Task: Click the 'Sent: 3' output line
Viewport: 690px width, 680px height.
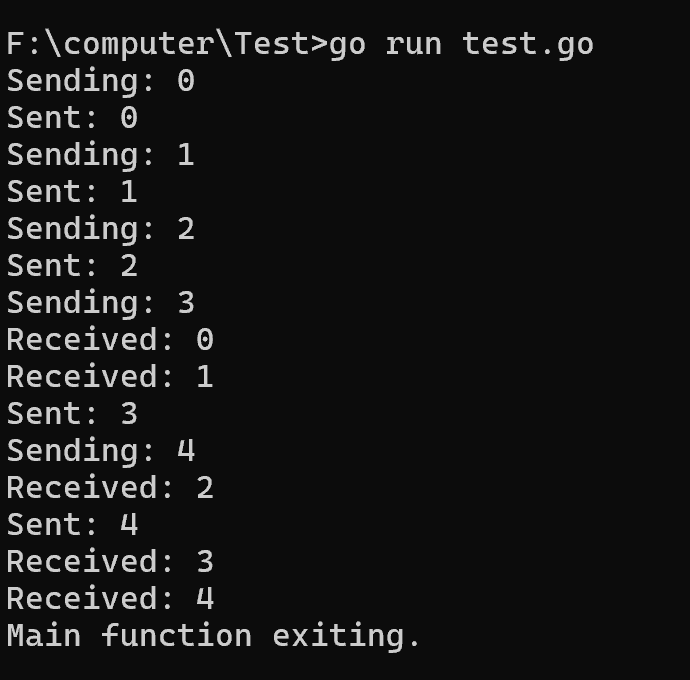Action: (72, 414)
